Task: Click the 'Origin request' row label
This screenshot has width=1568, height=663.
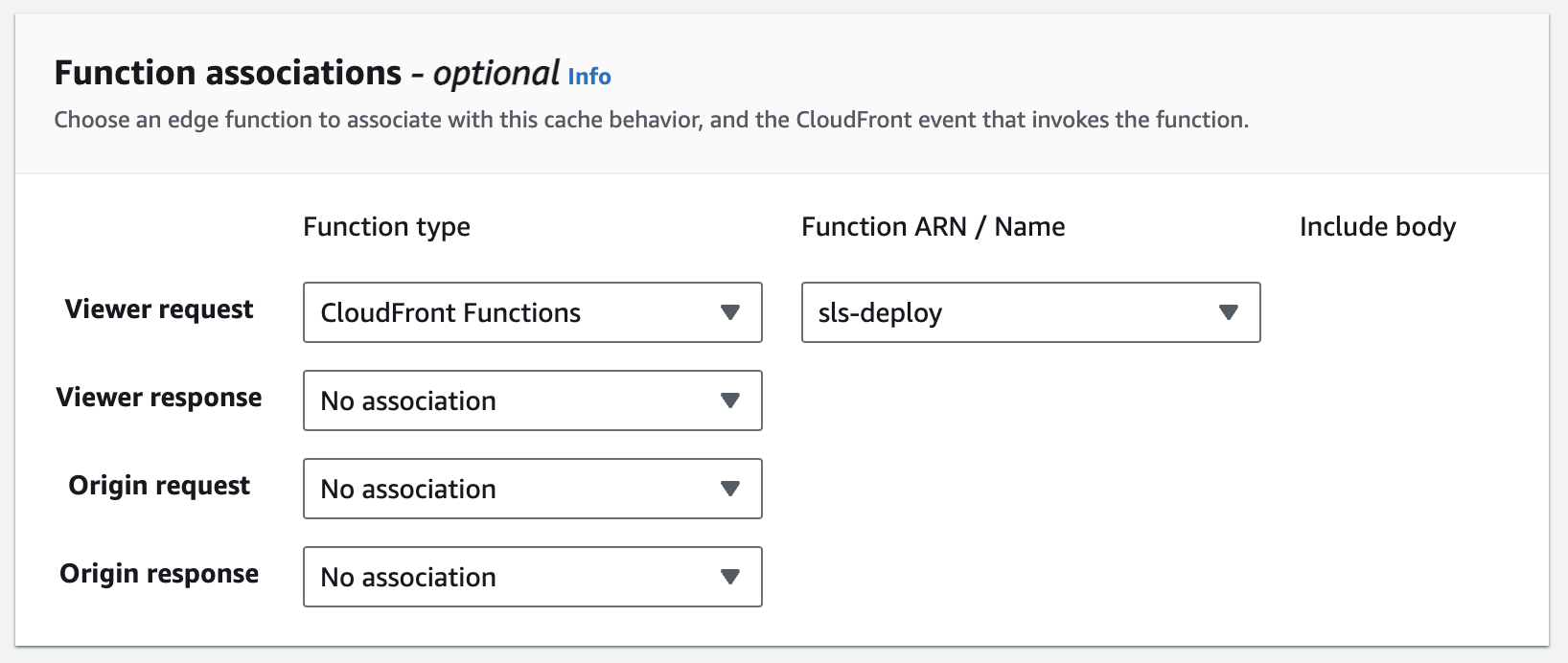Action: [159, 486]
